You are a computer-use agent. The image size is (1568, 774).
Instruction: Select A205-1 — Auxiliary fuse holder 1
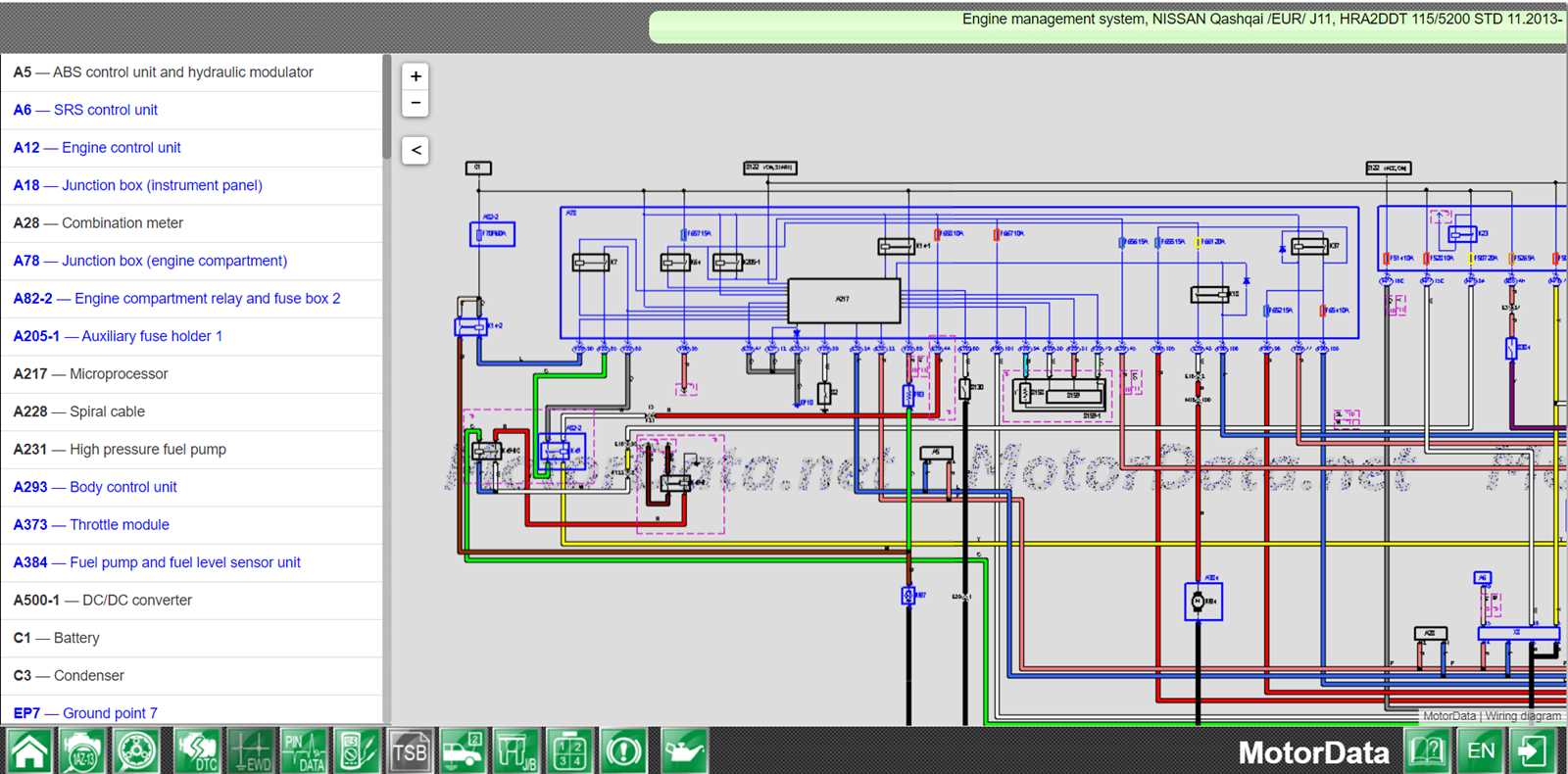point(191,336)
